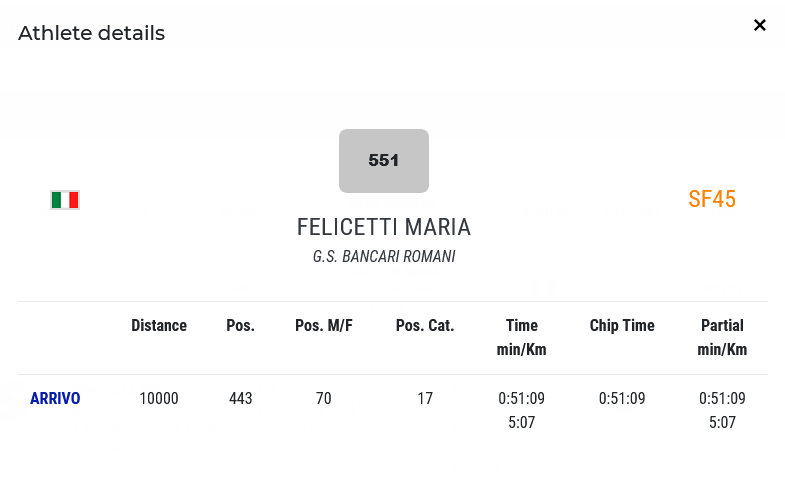Screen dimensions: 785x477
Task: Click the Partial min/Km column header
Action: 722,337
